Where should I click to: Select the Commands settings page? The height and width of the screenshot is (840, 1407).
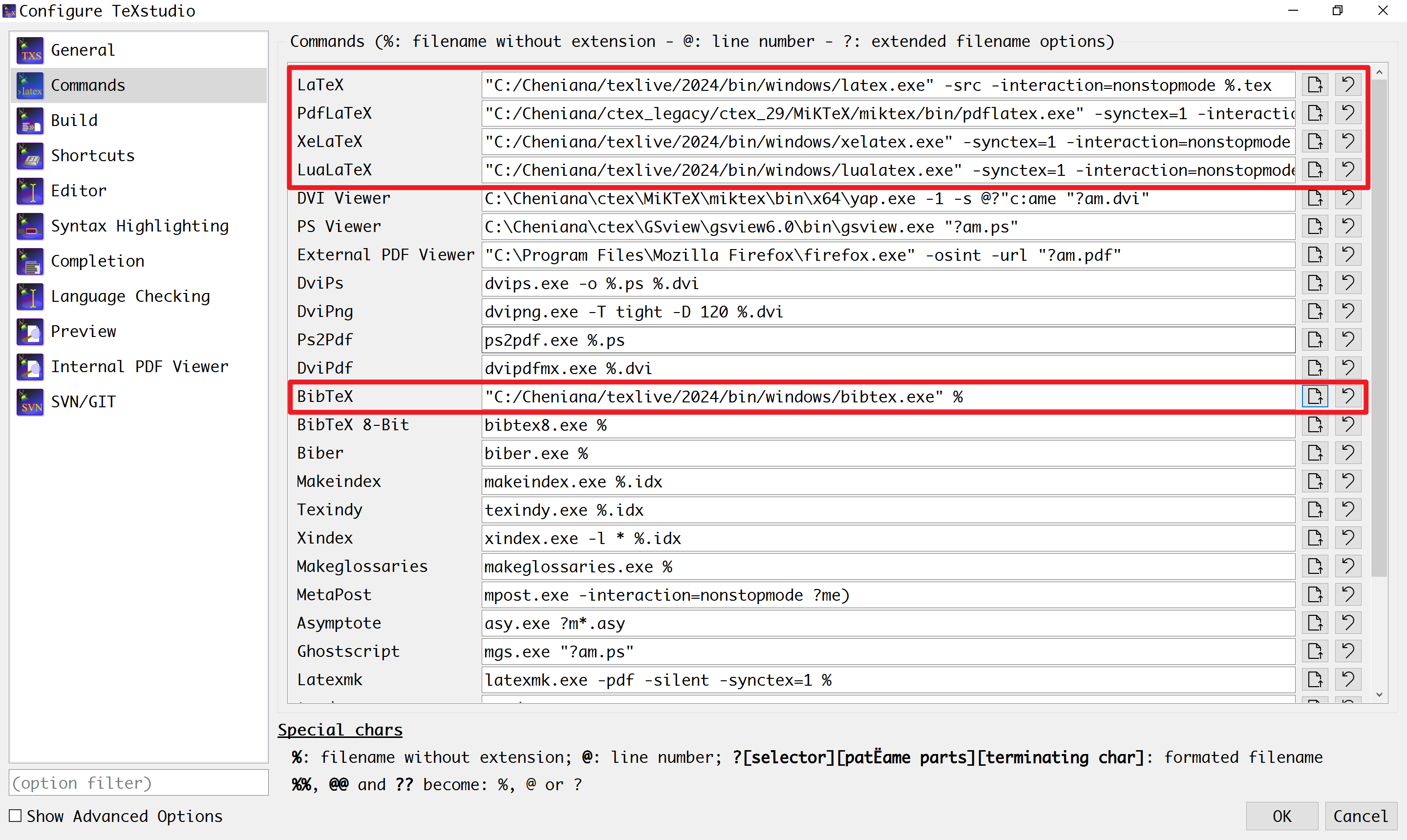tap(138, 85)
